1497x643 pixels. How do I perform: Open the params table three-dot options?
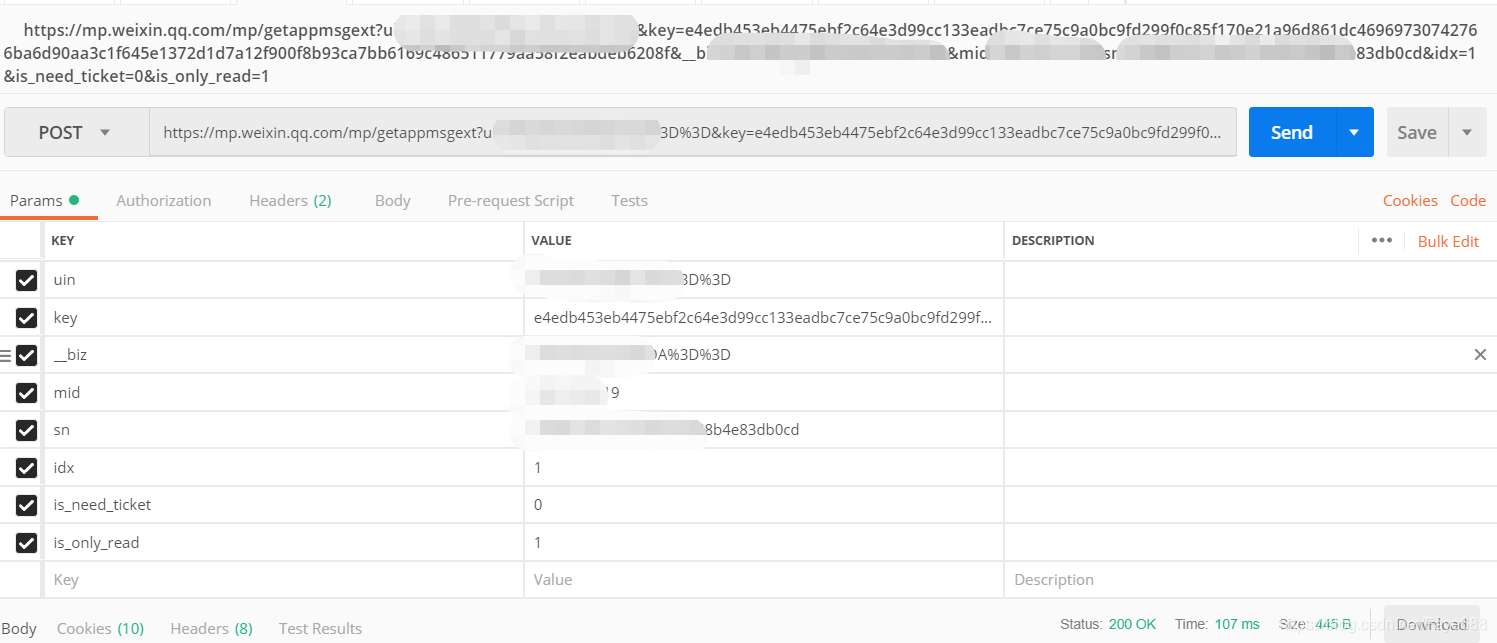tap(1382, 240)
